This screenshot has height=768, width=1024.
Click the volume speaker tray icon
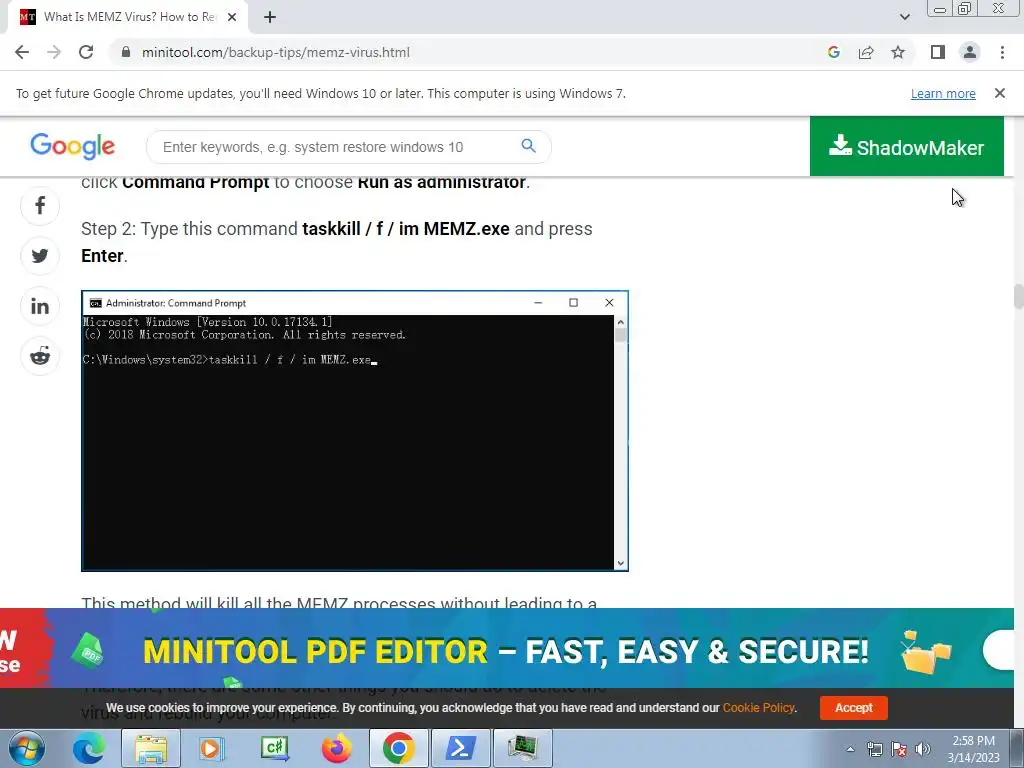[923, 749]
